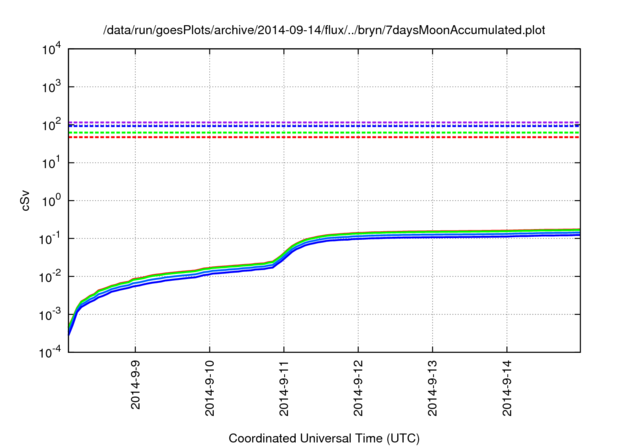This screenshot has height=448, width=640.
Task: Click the 2014-9-10 date label
Action: [209, 388]
